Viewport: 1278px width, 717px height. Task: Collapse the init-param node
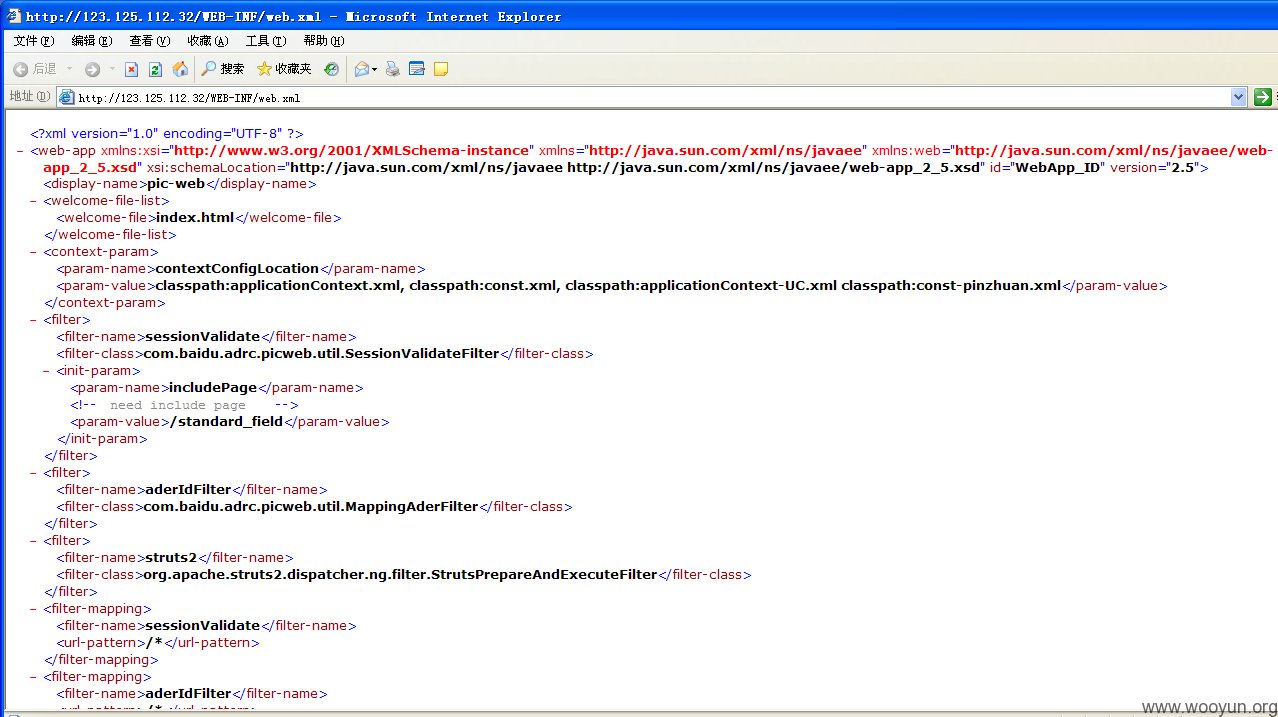pyautogui.click(x=48, y=371)
